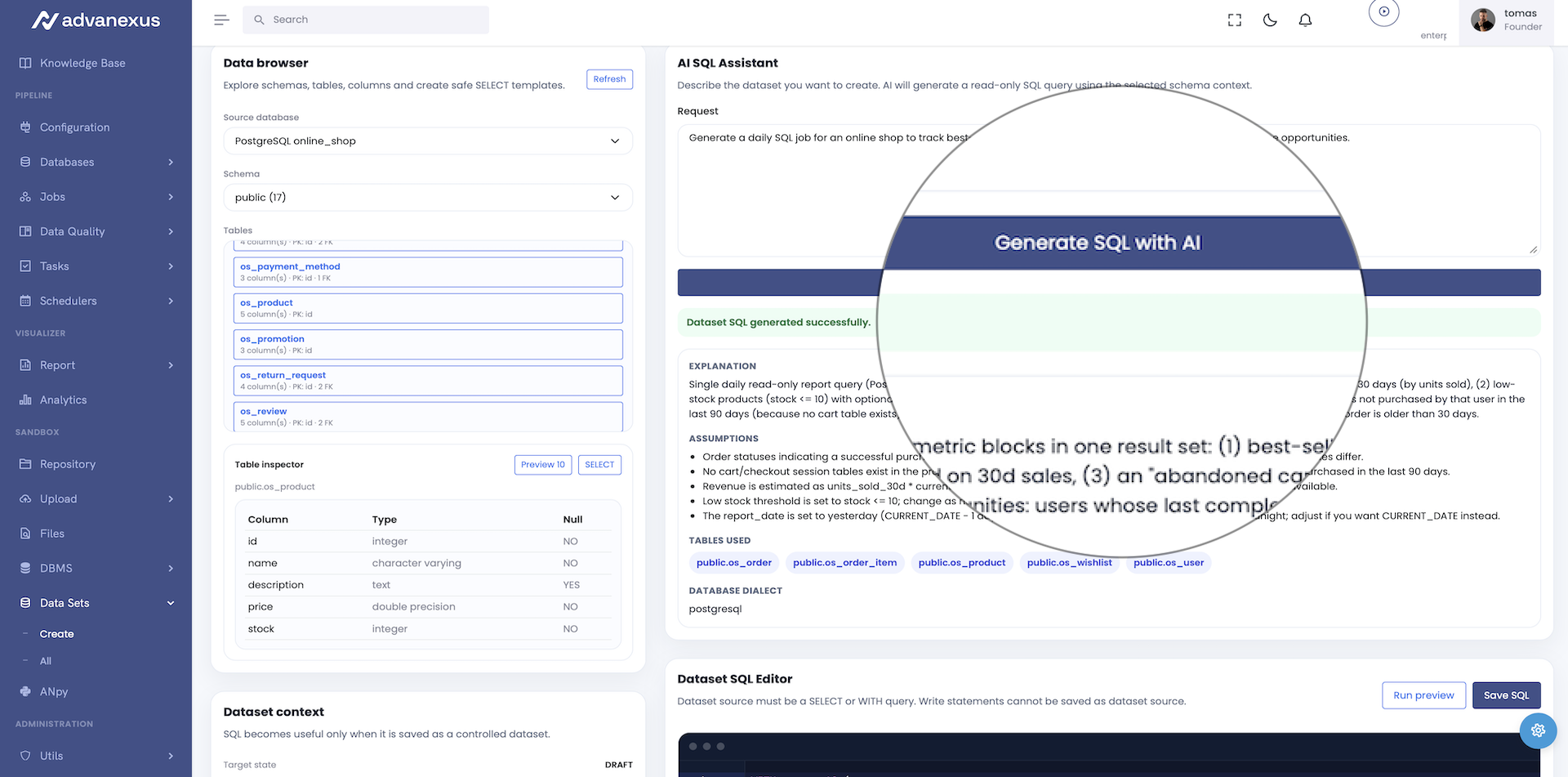
Task: Open notifications with the bell icon
Action: (1305, 20)
